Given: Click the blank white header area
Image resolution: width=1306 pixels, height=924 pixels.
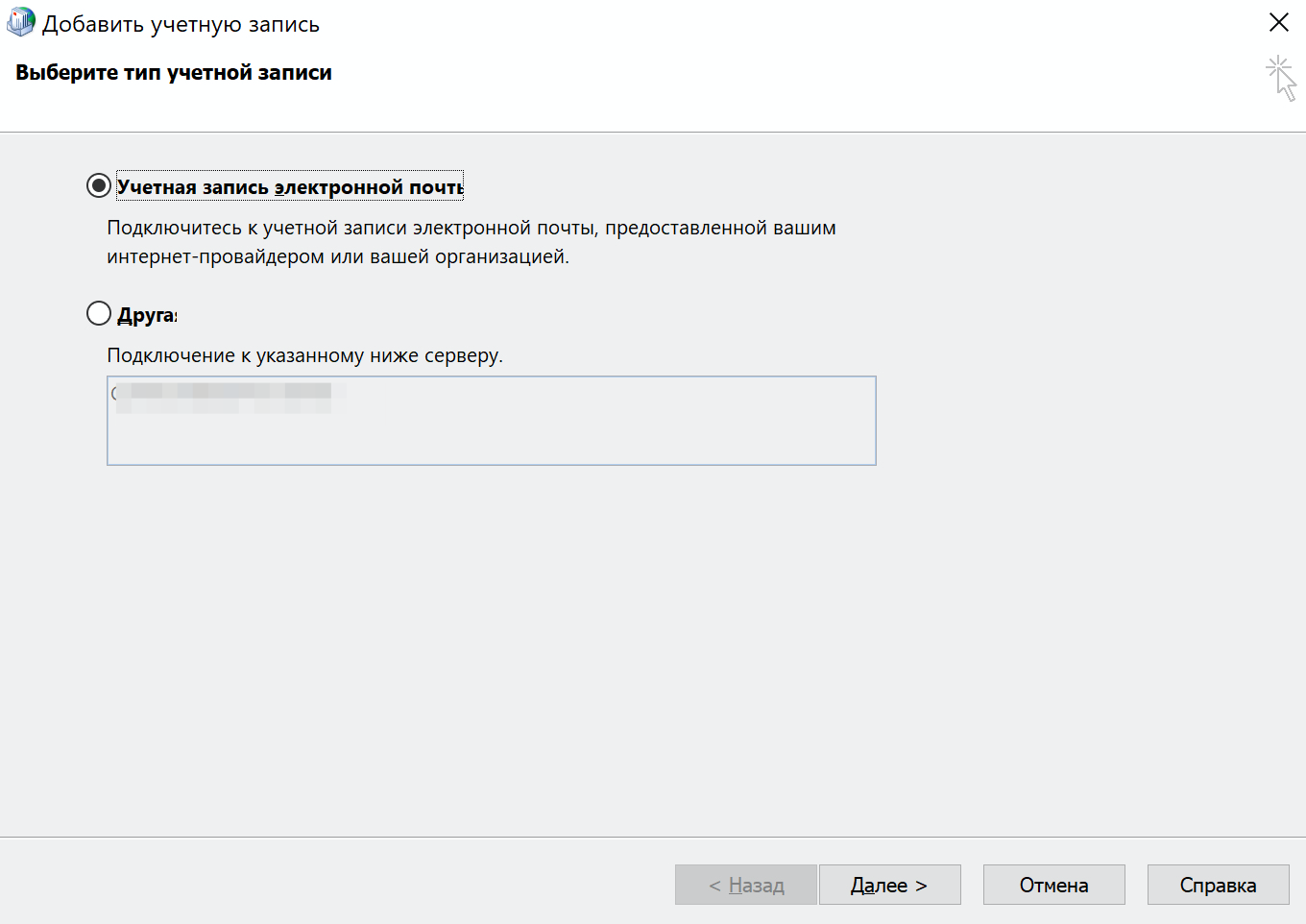Looking at the screenshot, I should coord(768,86).
